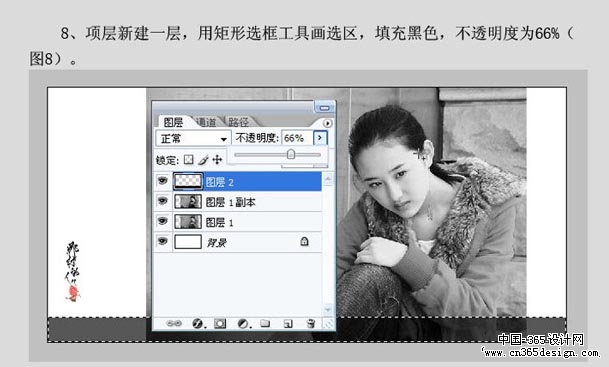Screen dimensions: 609x367
Task: Expand the opacity slider arrow button
Action: pos(320,138)
